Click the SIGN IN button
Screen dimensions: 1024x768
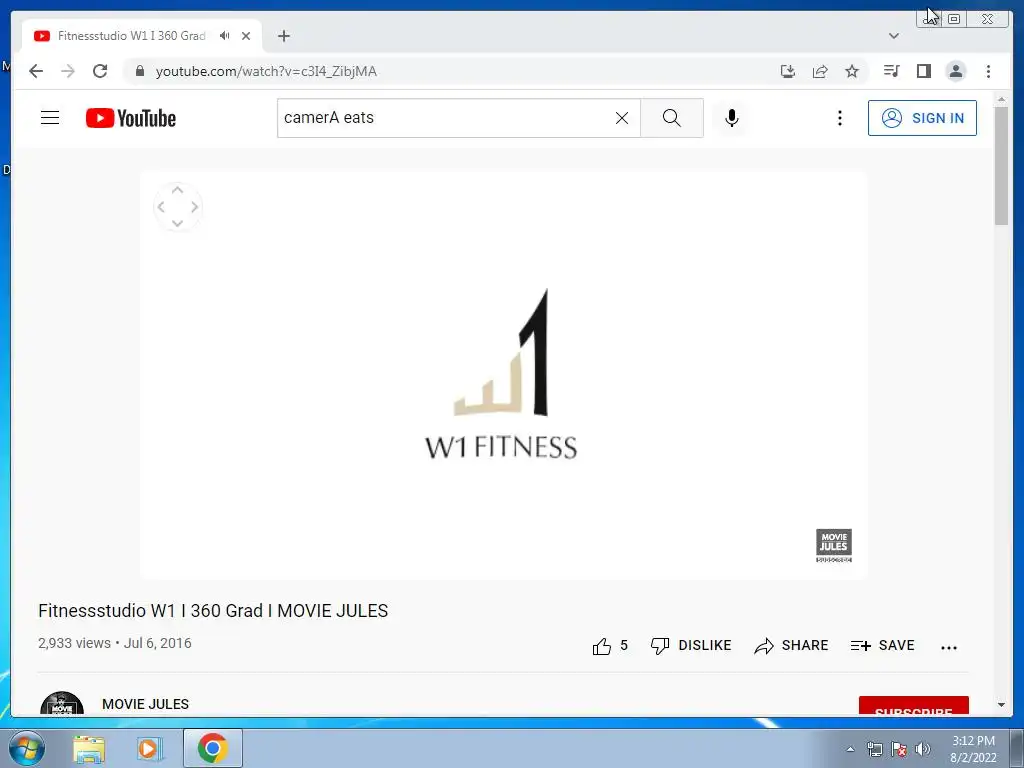tap(922, 118)
